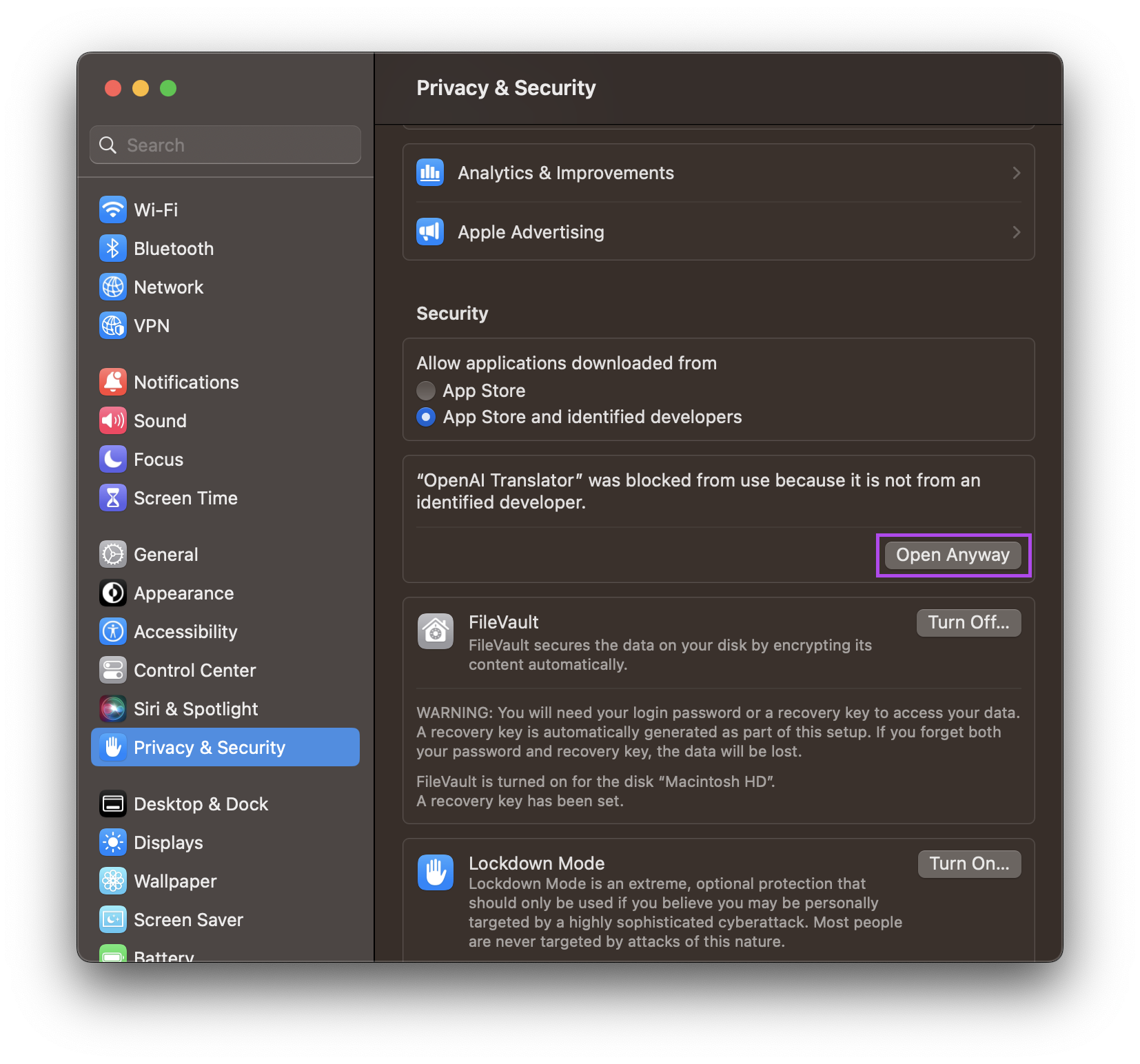The image size is (1140, 1064).
Task: Click Open Anyway for OpenAI Translator
Action: (953, 555)
